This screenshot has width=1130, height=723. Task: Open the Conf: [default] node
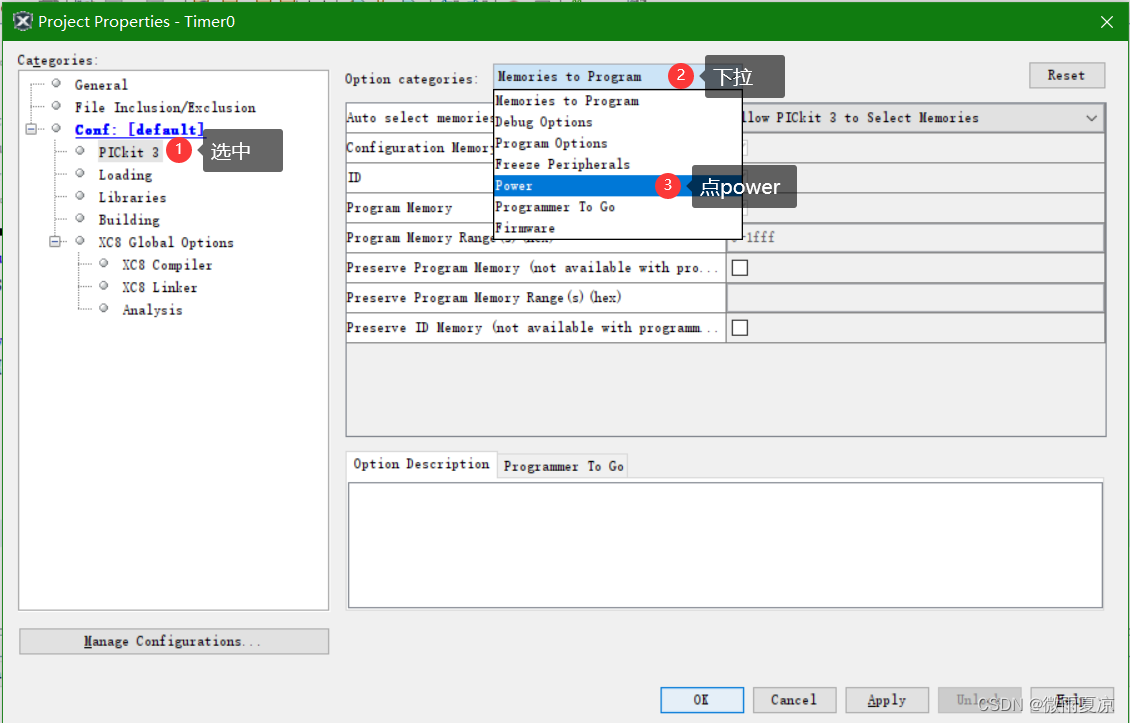[x=140, y=130]
